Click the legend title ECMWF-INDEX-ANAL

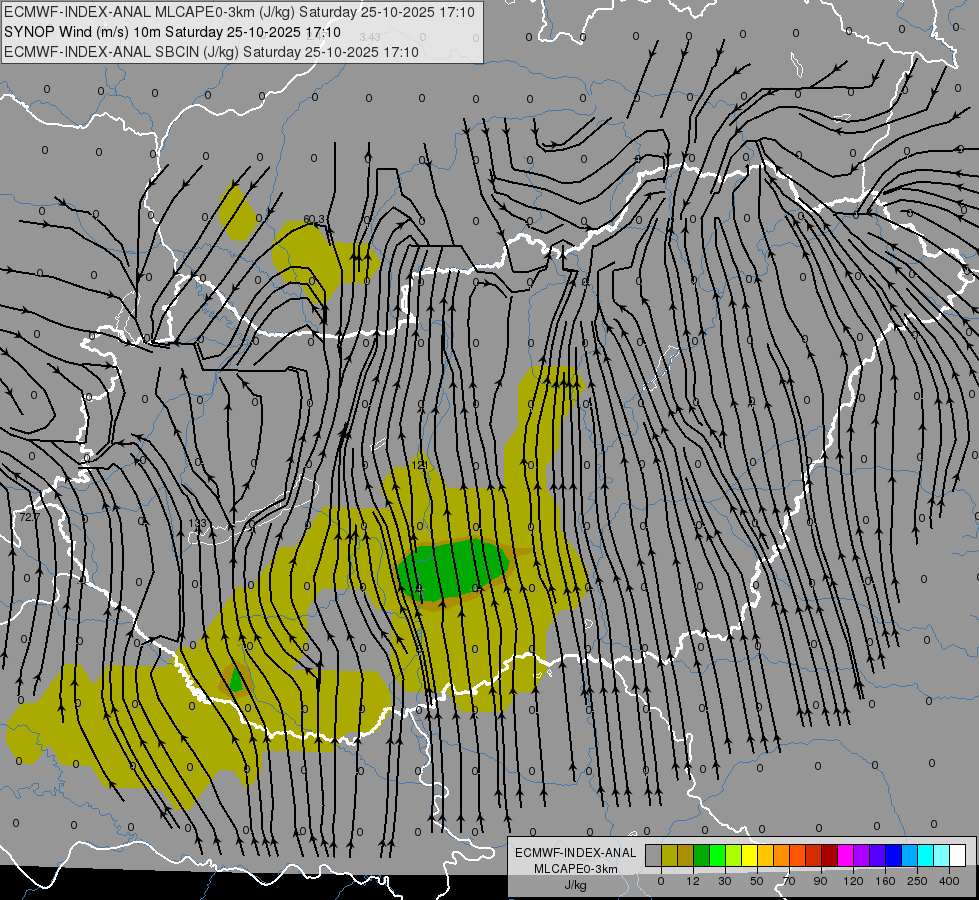pyautogui.click(x=575, y=853)
